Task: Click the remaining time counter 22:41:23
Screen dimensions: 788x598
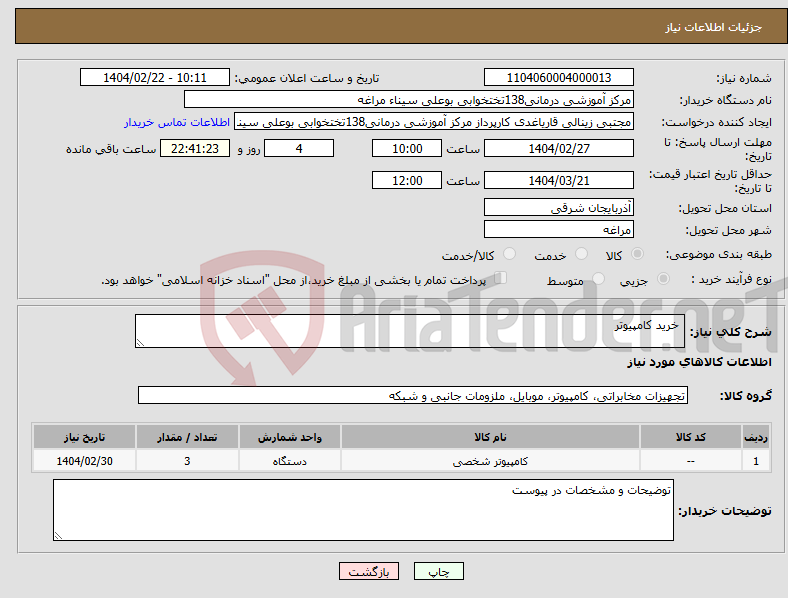Action: [194, 148]
